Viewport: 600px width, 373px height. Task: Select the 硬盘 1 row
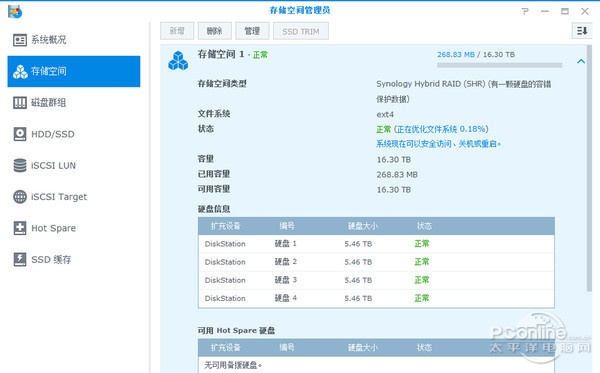(376, 244)
